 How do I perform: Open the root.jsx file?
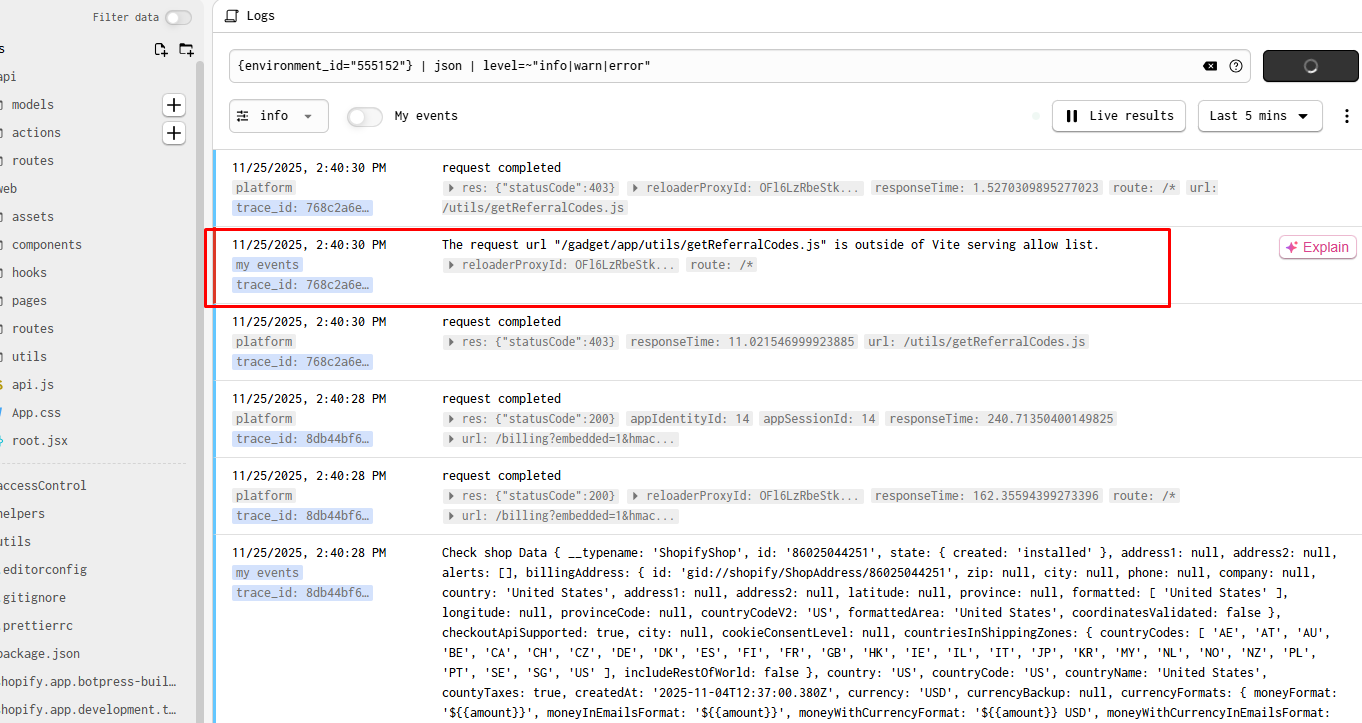39,441
